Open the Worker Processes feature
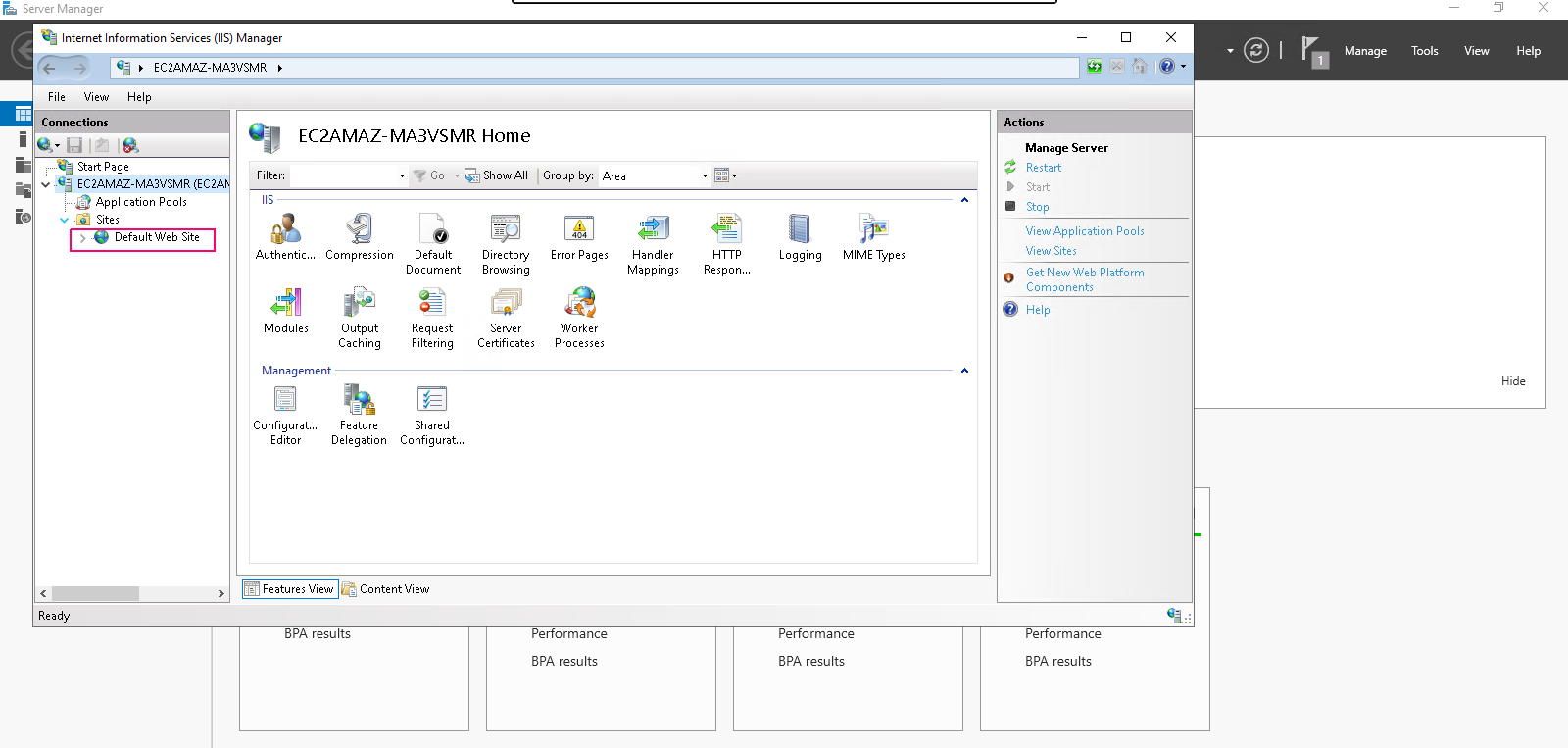The image size is (1568, 748). click(x=579, y=318)
